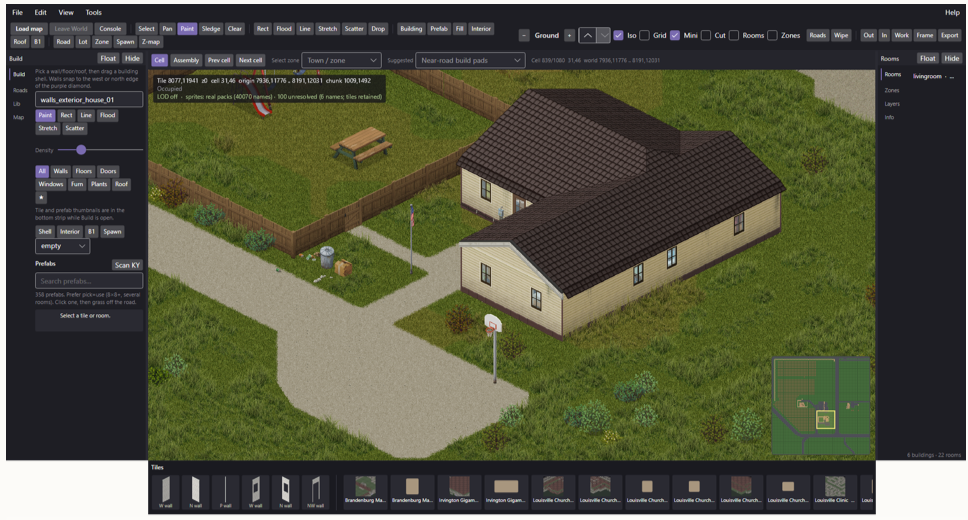The image size is (968, 520).
Task: Enable the Grid checkbox
Action: click(645, 35)
